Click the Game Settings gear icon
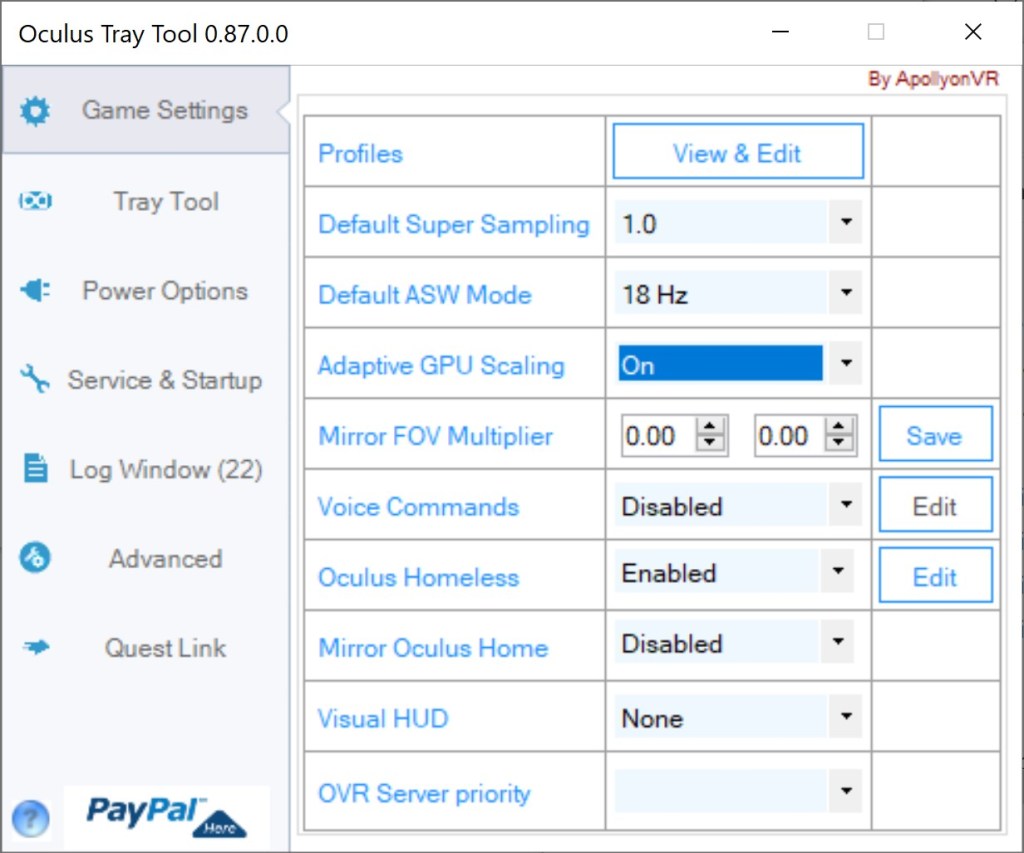1024x853 pixels. (x=35, y=111)
